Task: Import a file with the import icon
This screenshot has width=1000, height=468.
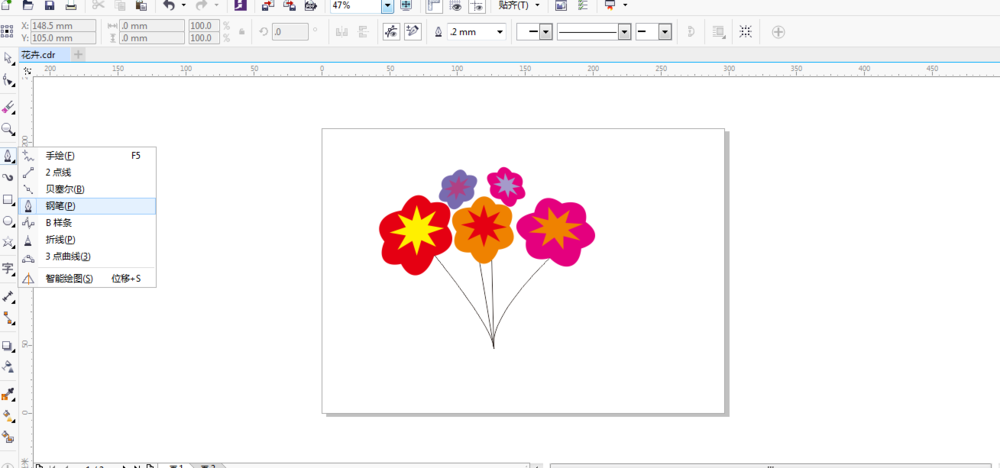Action: coord(268,5)
